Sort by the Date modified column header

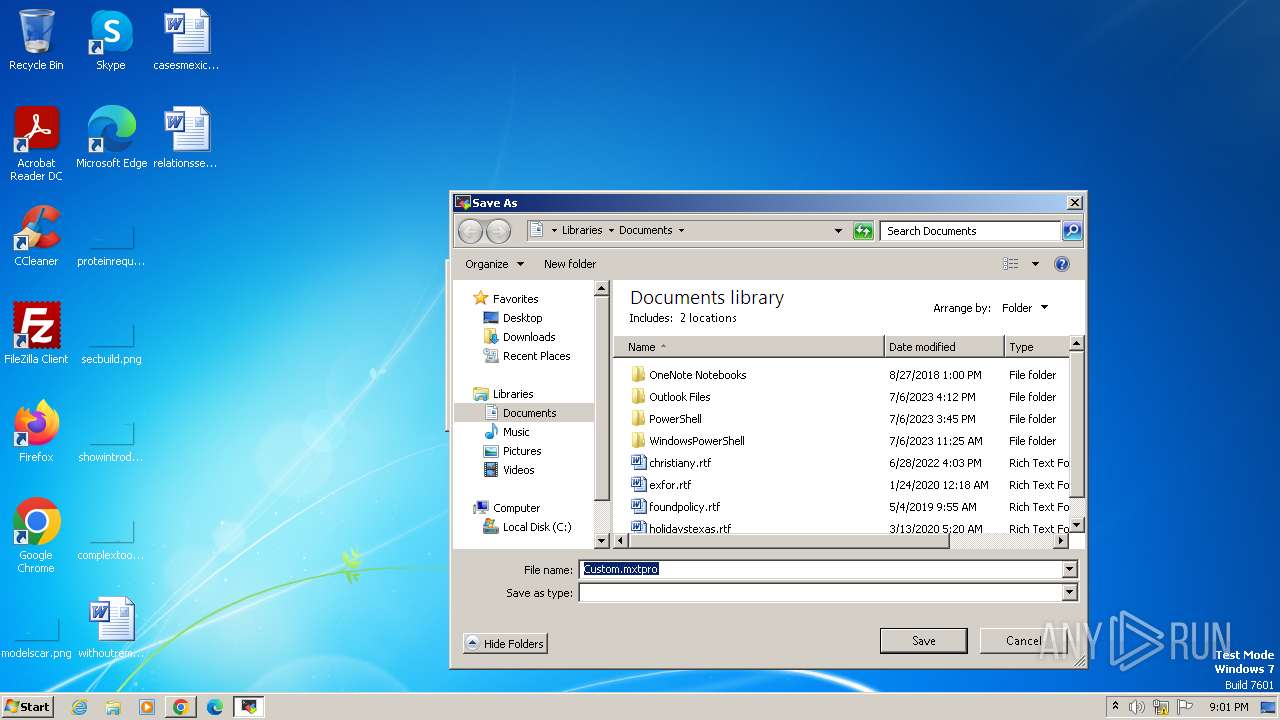click(944, 347)
